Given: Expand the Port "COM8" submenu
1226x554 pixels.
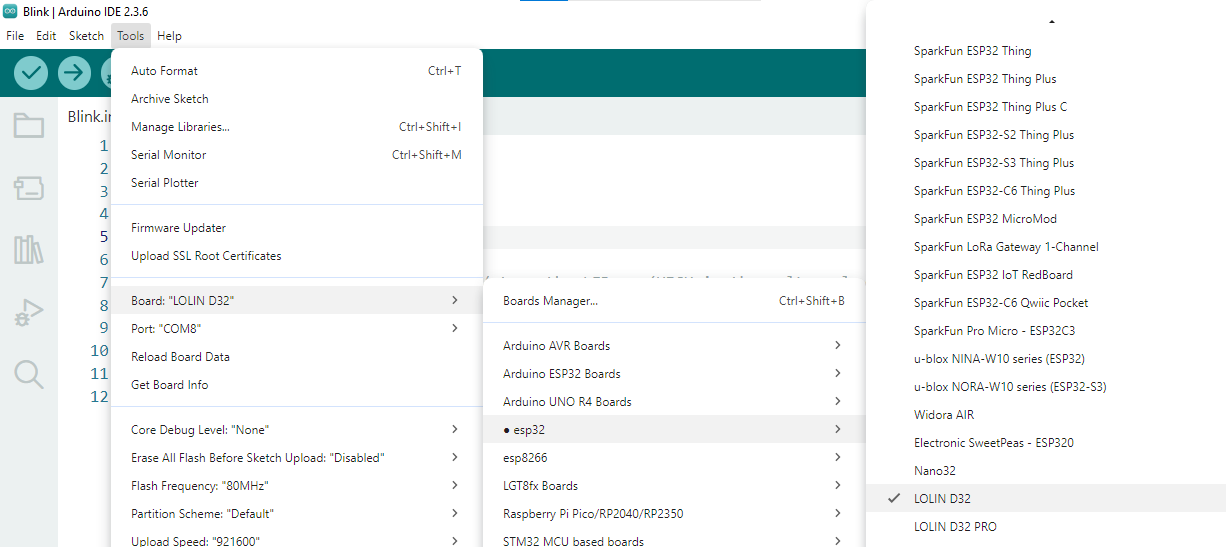Looking at the screenshot, I should tap(172, 328).
